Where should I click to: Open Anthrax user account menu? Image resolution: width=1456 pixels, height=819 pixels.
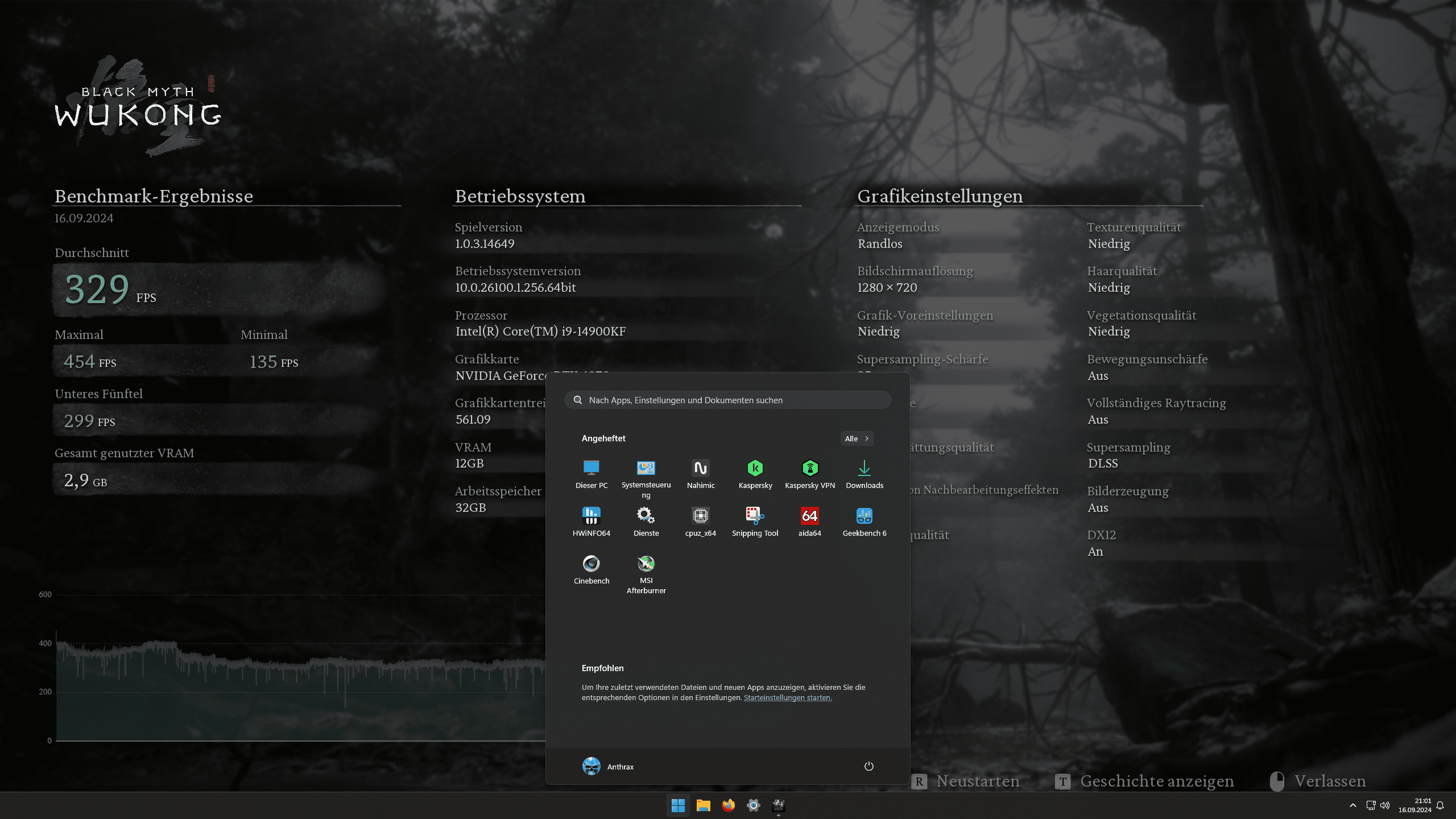click(607, 766)
